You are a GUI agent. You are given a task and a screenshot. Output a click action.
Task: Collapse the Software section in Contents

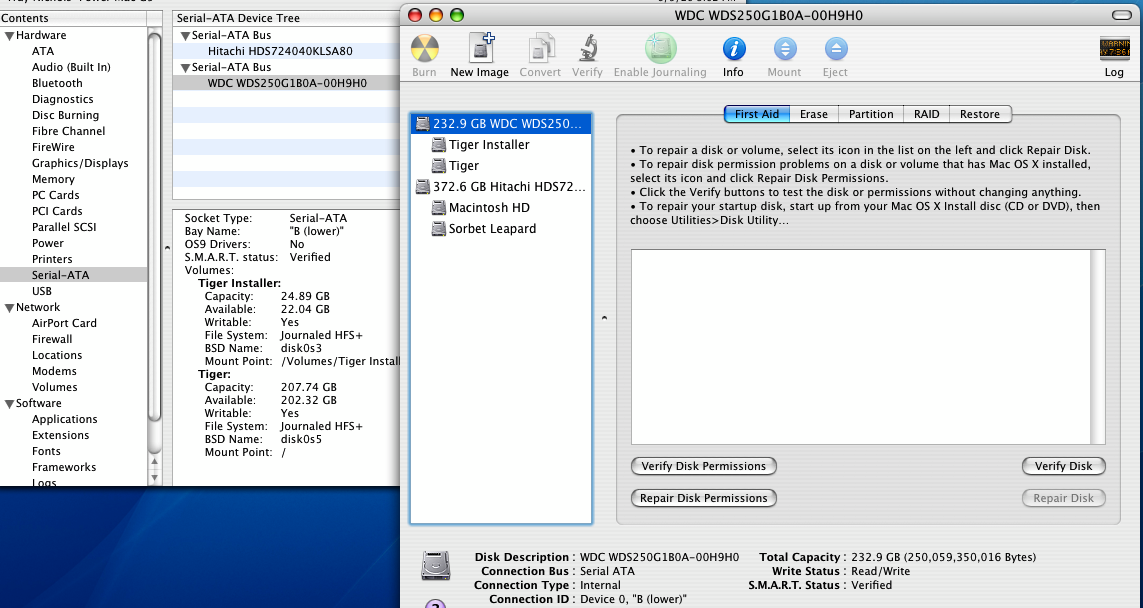click(9, 404)
